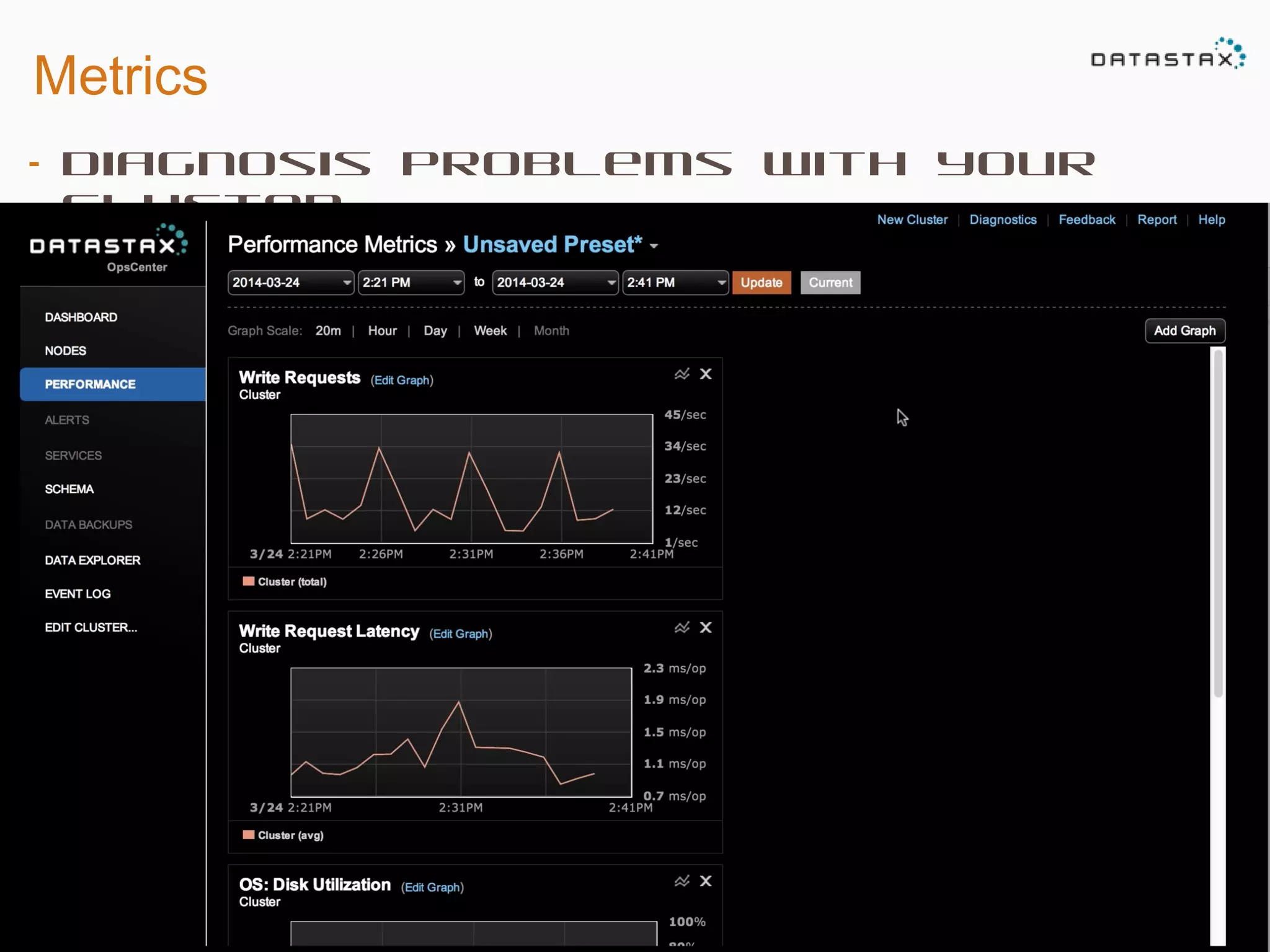1270x952 pixels.
Task: Click the 'Cluster (avg)' legend text
Action: click(x=291, y=835)
